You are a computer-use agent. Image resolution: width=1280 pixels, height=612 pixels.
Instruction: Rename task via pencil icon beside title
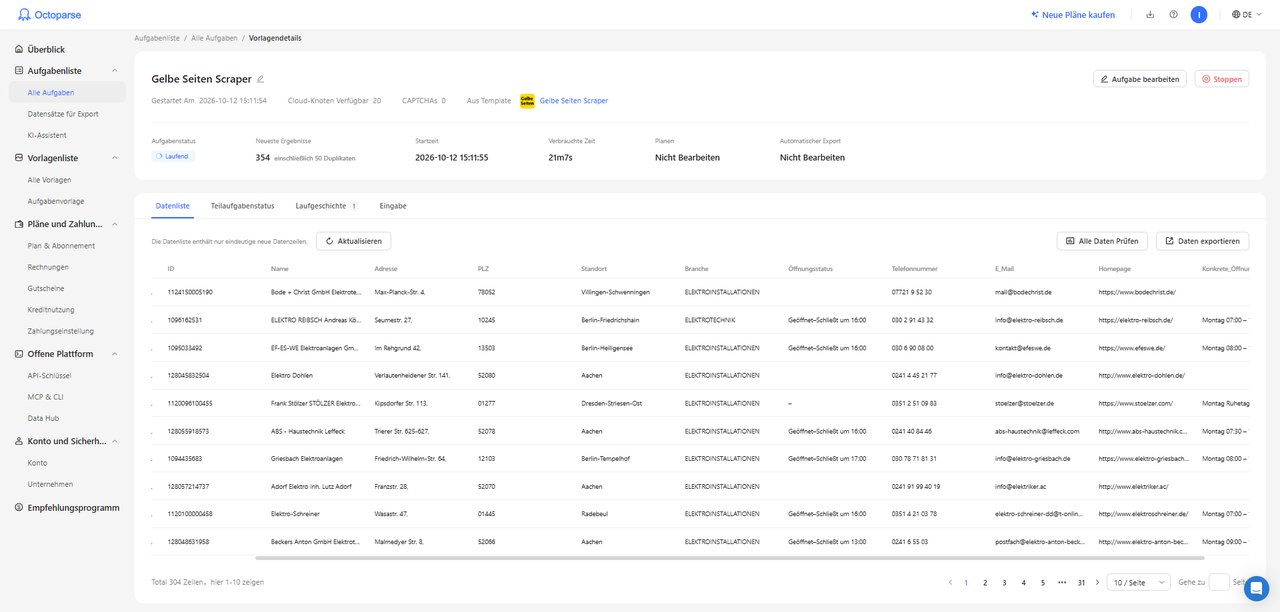[x=261, y=79]
